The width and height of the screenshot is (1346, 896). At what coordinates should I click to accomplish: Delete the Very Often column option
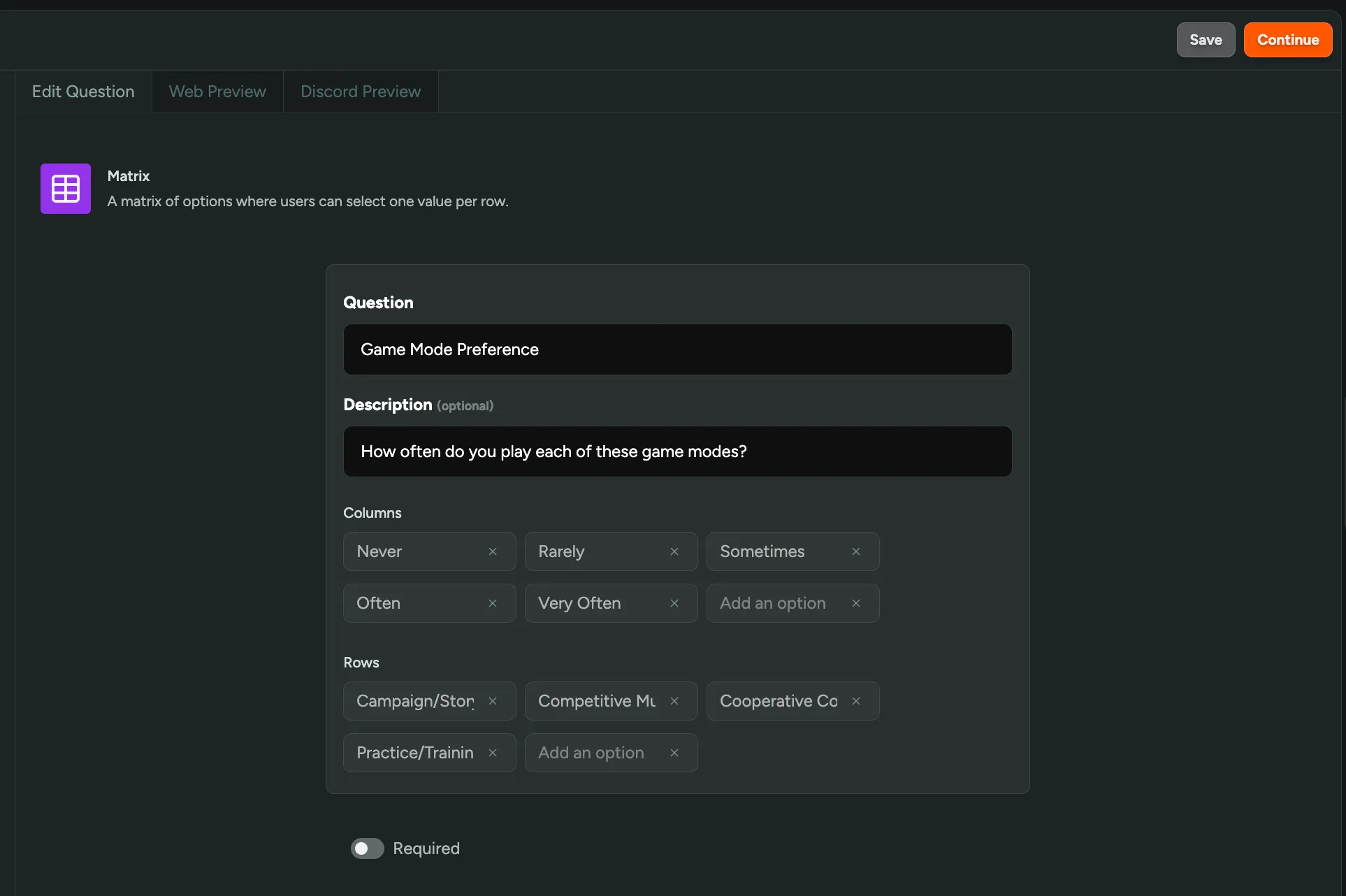(674, 603)
